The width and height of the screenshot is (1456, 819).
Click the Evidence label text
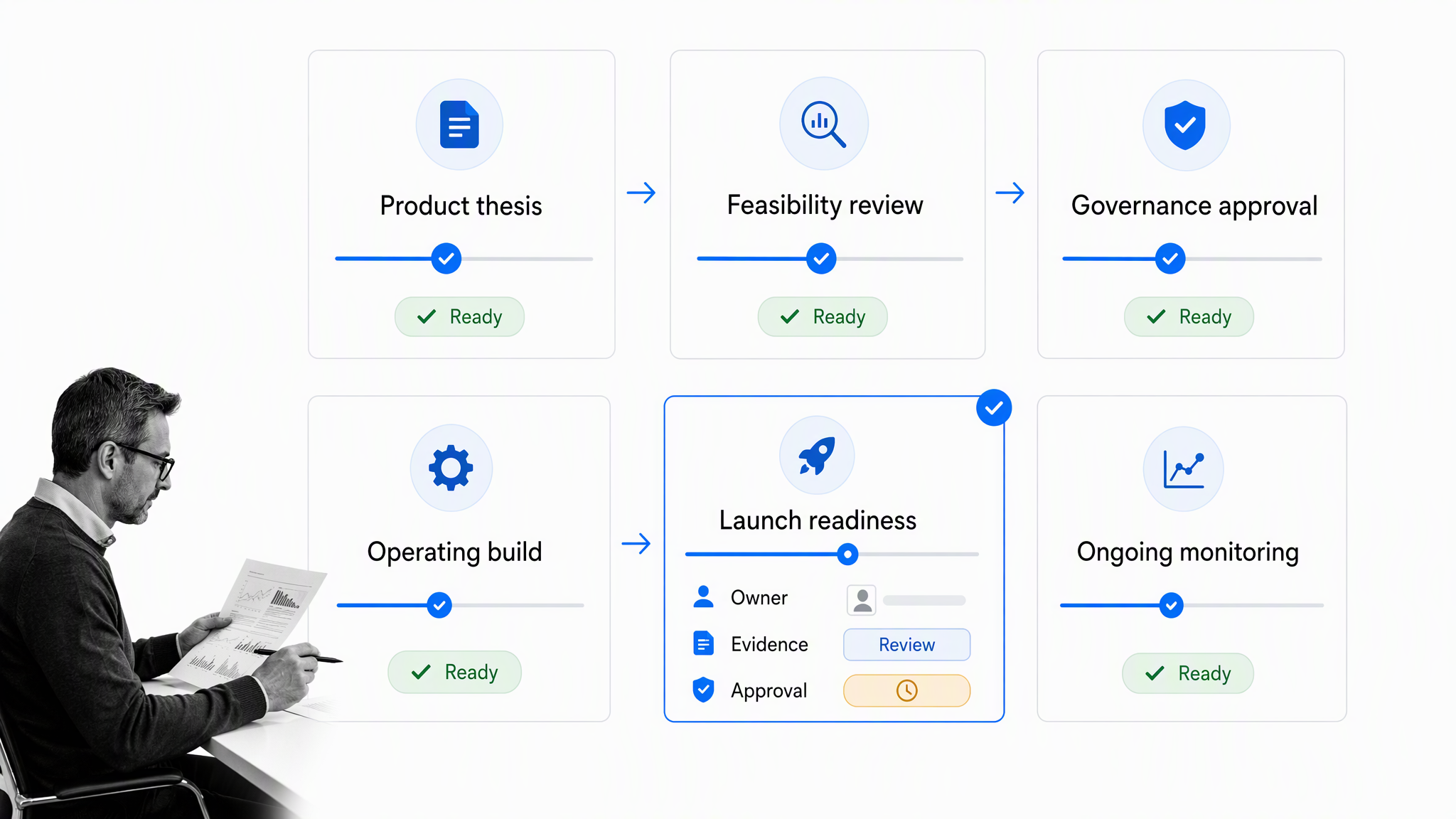click(769, 644)
